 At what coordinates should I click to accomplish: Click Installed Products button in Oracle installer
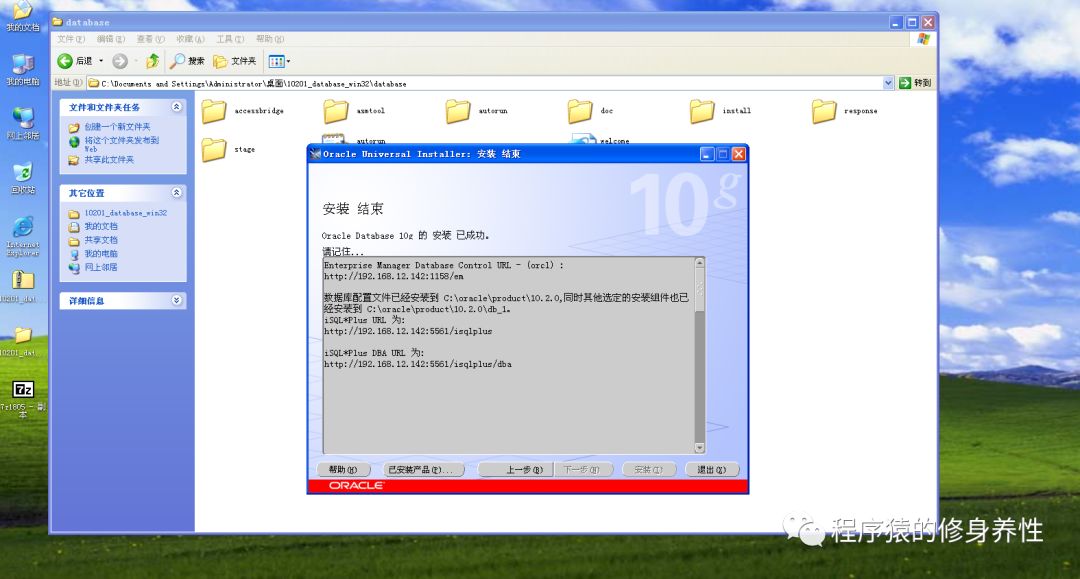click(423, 470)
